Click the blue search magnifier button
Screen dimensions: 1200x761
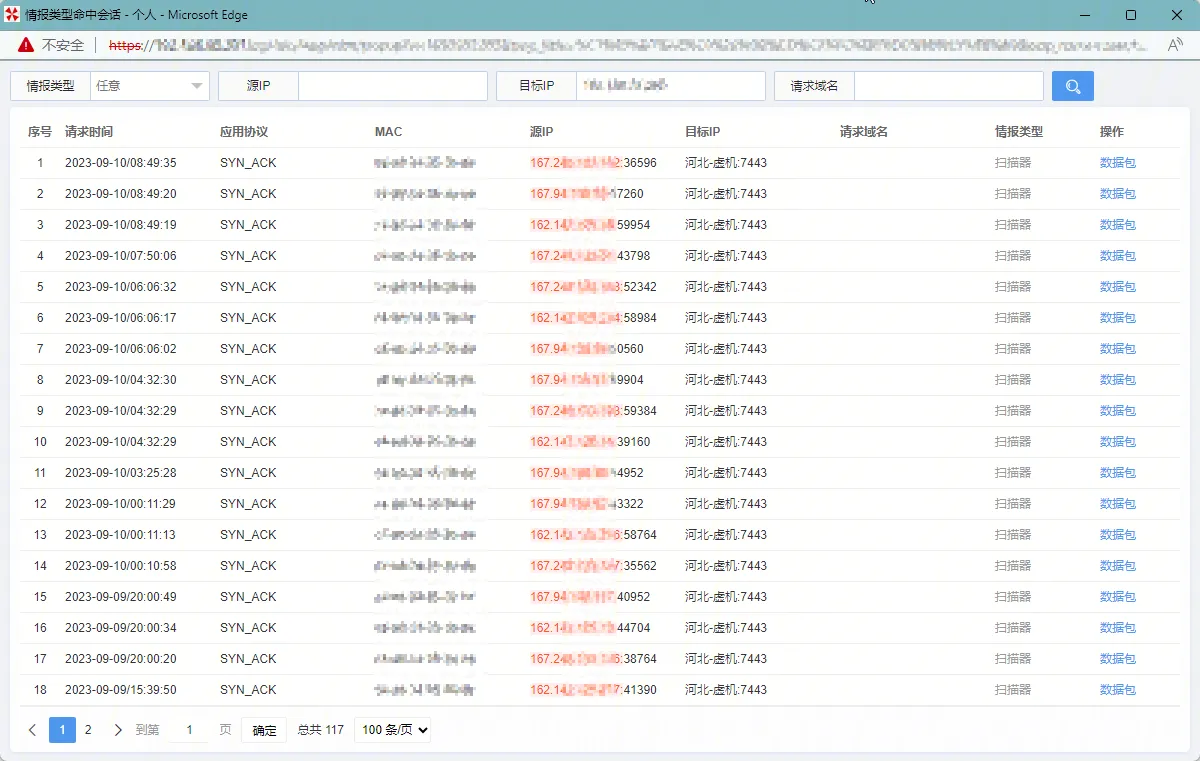click(x=1072, y=86)
